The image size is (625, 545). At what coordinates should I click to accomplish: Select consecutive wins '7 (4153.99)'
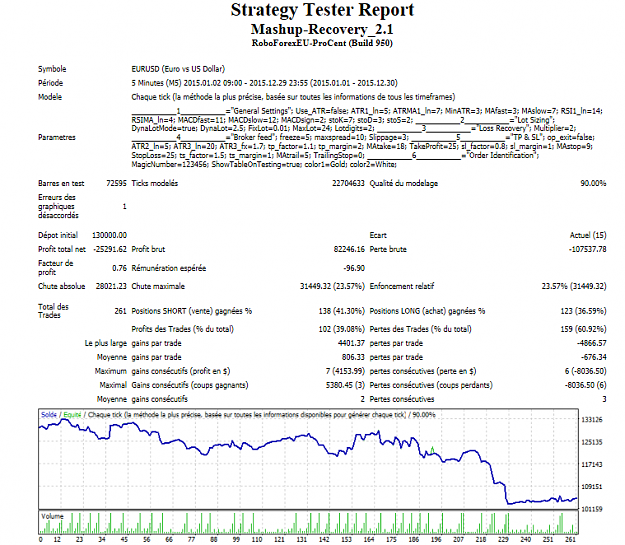click(x=345, y=371)
